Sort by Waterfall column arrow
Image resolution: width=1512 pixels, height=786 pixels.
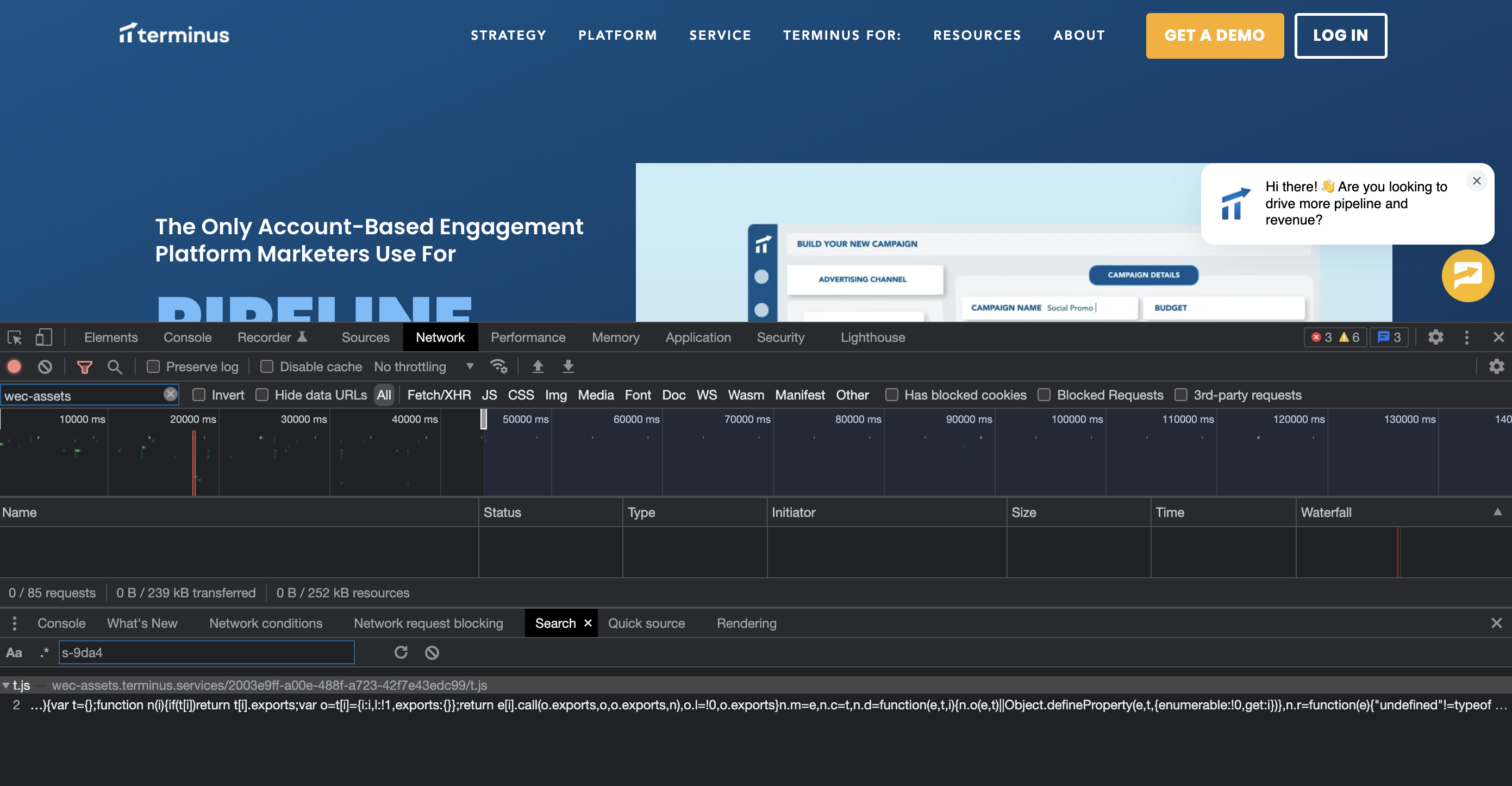point(1498,512)
